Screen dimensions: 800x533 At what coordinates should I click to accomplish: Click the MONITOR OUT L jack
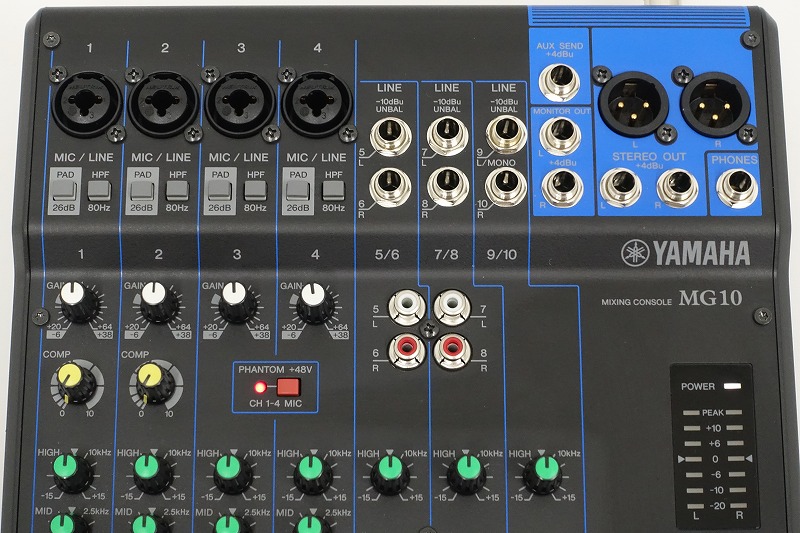click(561, 136)
